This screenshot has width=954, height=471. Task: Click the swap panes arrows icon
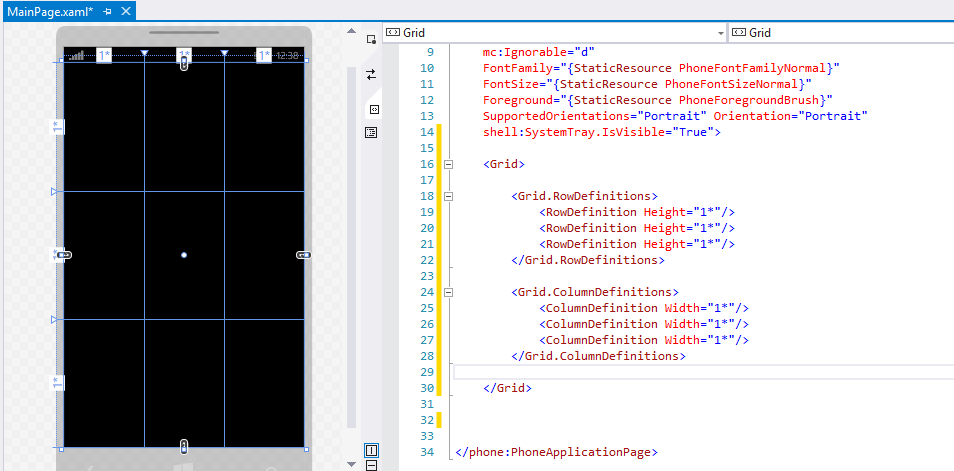(371, 74)
